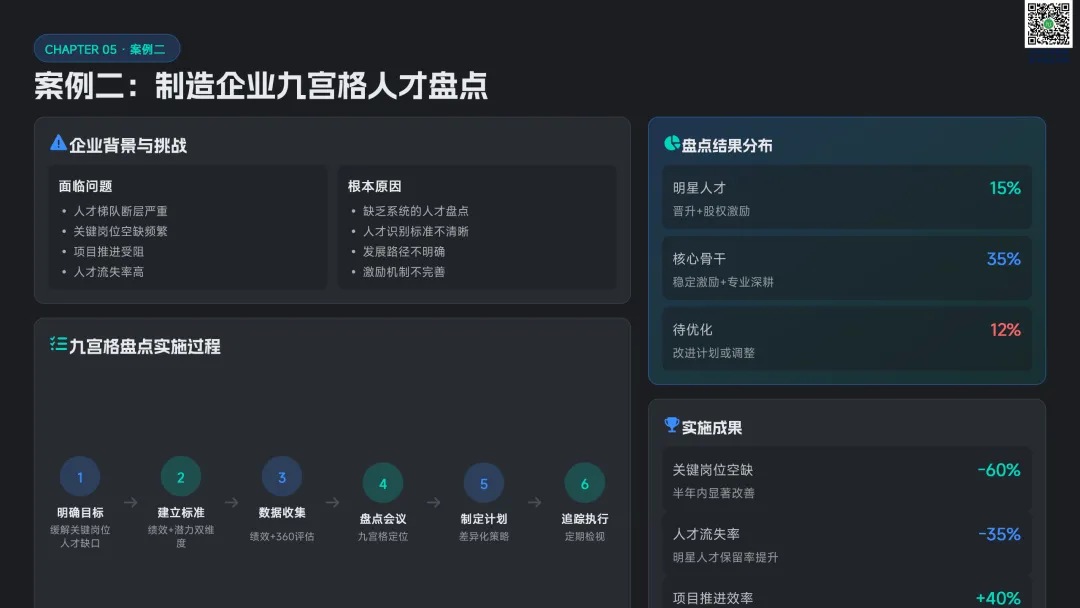Click the trophy icon beside 实施成果
Viewport: 1080px width, 608px height.
672,426
